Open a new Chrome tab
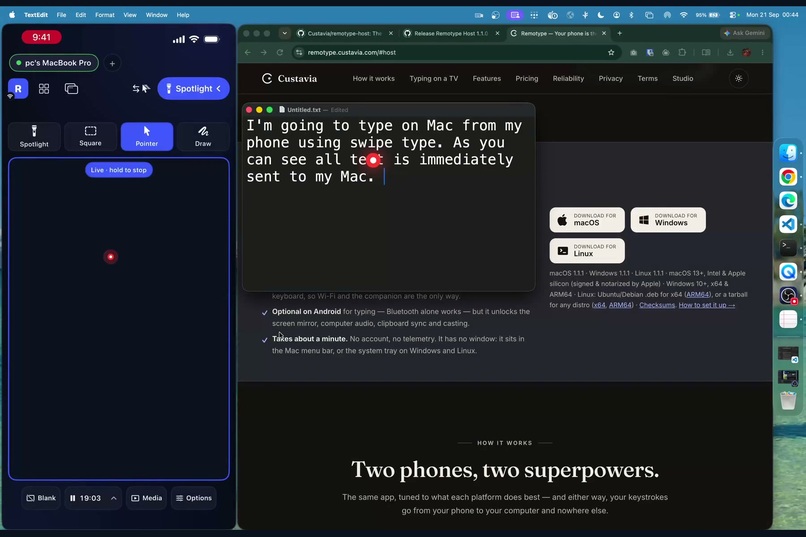The image size is (806, 537). [x=619, y=33]
